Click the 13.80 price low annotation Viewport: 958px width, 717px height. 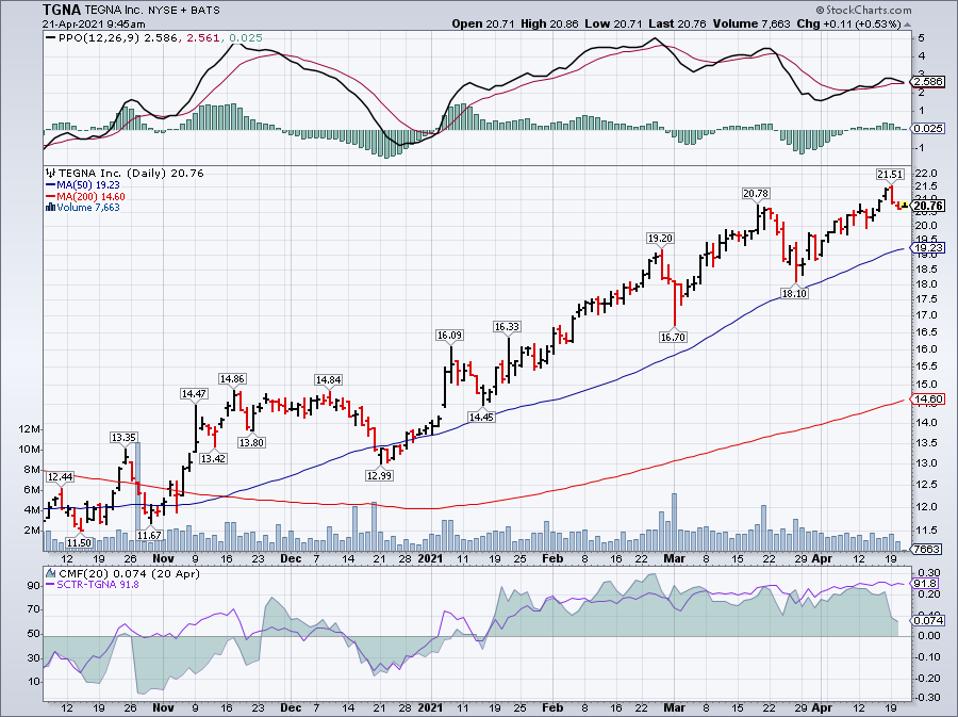[252, 443]
